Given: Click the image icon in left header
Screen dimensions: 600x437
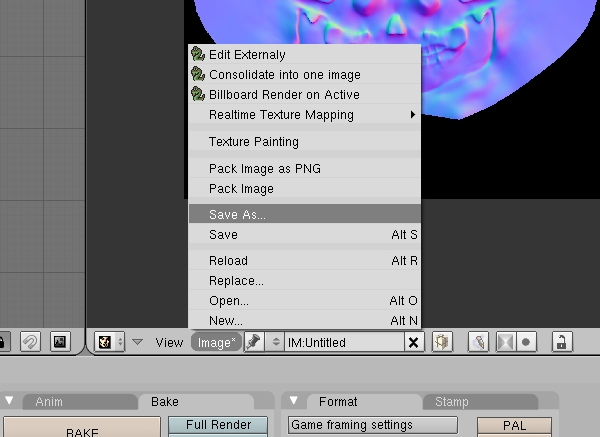Looking at the screenshot, I should point(60,342).
